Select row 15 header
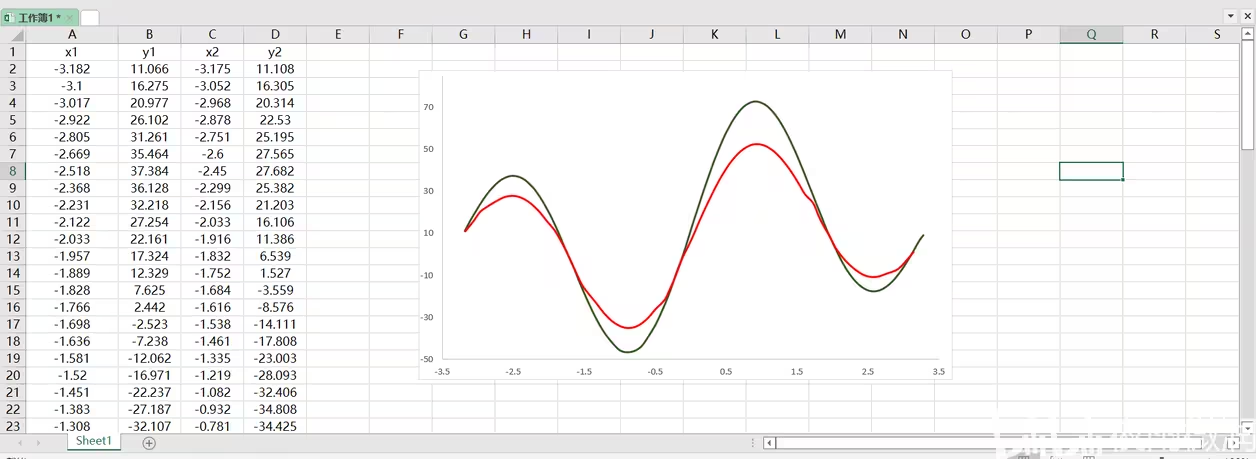This screenshot has height=459, width=1256. click(x=13, y=290)
